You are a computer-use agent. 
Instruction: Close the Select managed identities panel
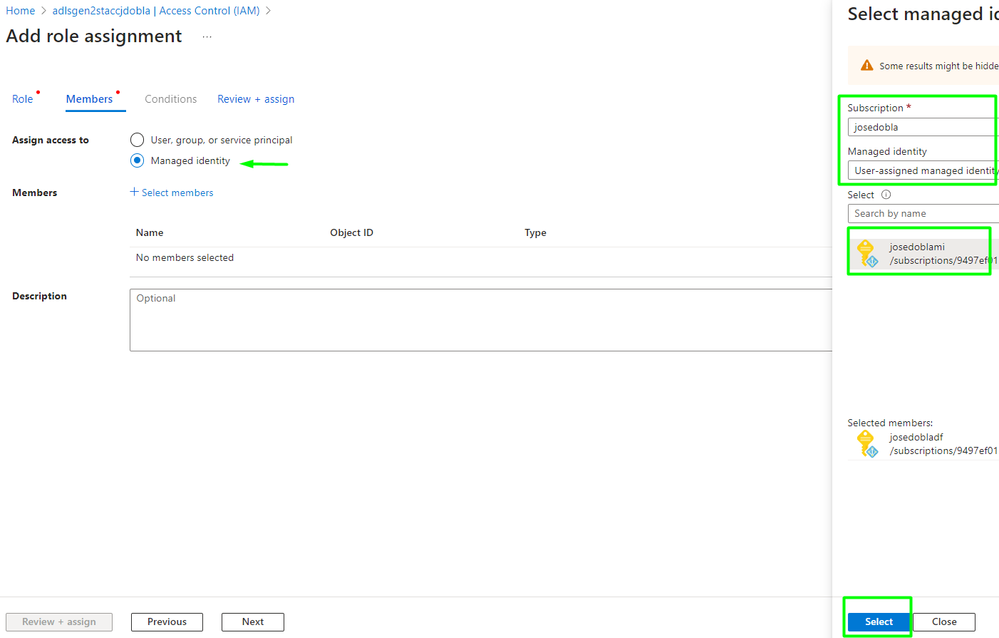pyautogui.click(x=944, y=621)
